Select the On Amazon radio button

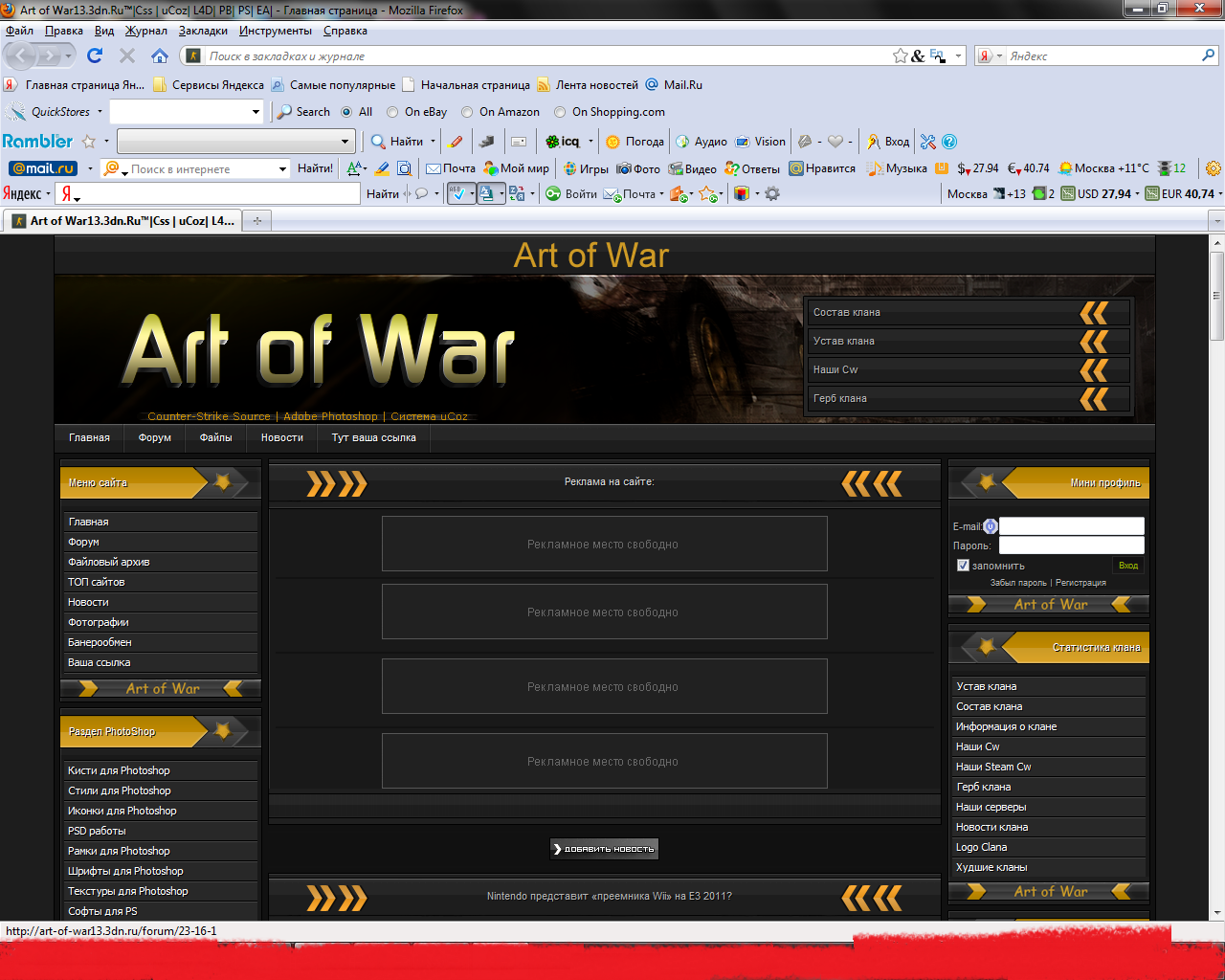pyautogui.click(x=467, y=112)
